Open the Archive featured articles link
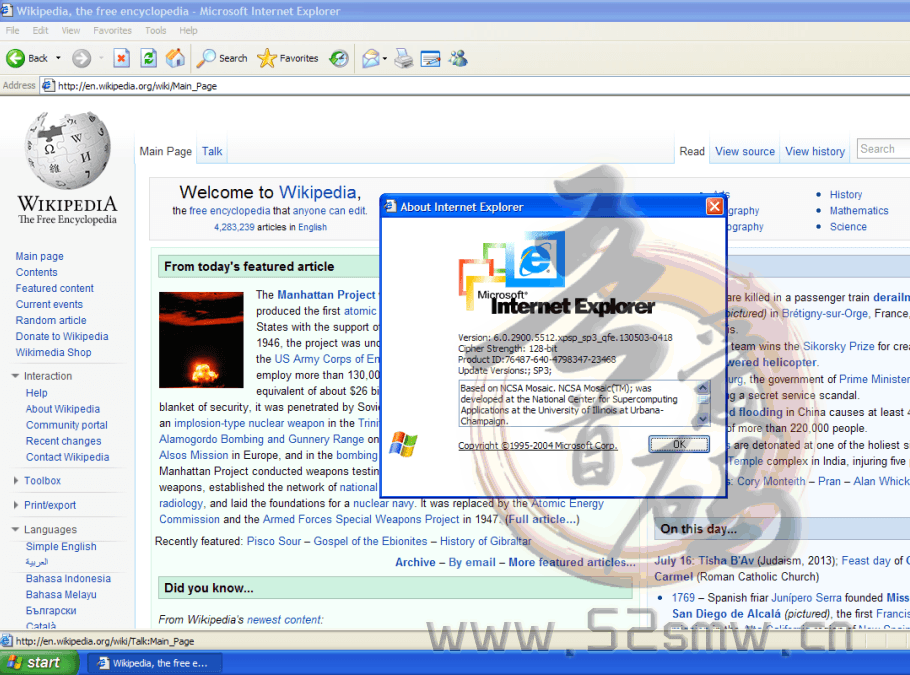The image size is (910, 675). tap(415, 562)
